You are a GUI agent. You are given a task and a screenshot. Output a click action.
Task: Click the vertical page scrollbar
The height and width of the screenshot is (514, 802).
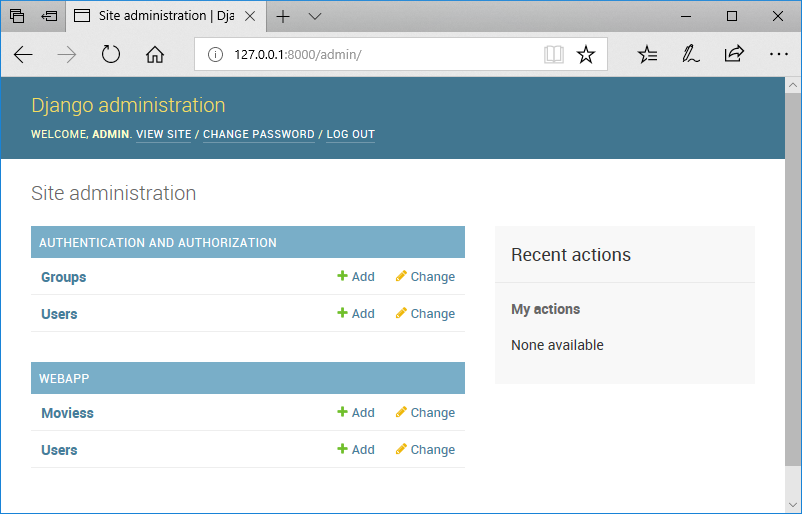(793, 300)
